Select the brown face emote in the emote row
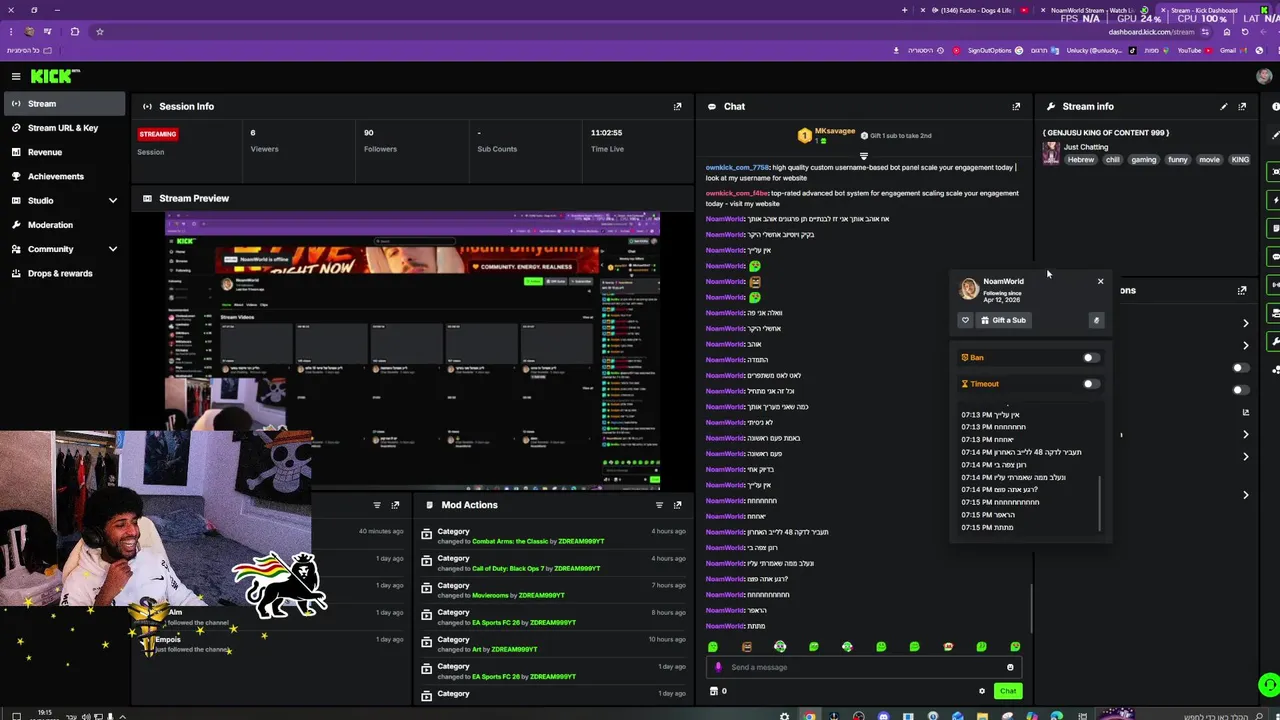The width and height of the screenshot is (1280, 720). point(746,647)
